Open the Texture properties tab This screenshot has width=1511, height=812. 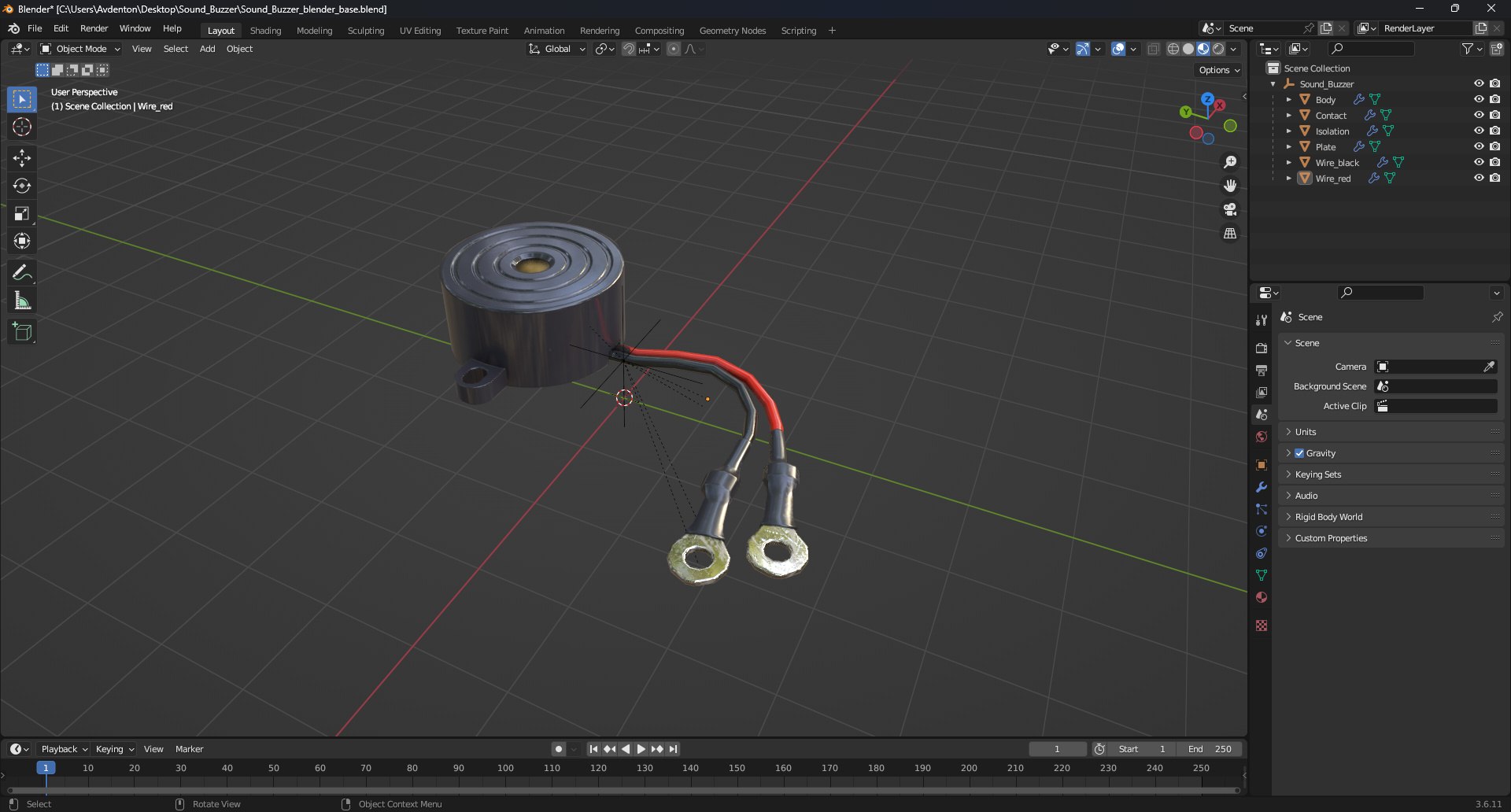point(1262,626)
